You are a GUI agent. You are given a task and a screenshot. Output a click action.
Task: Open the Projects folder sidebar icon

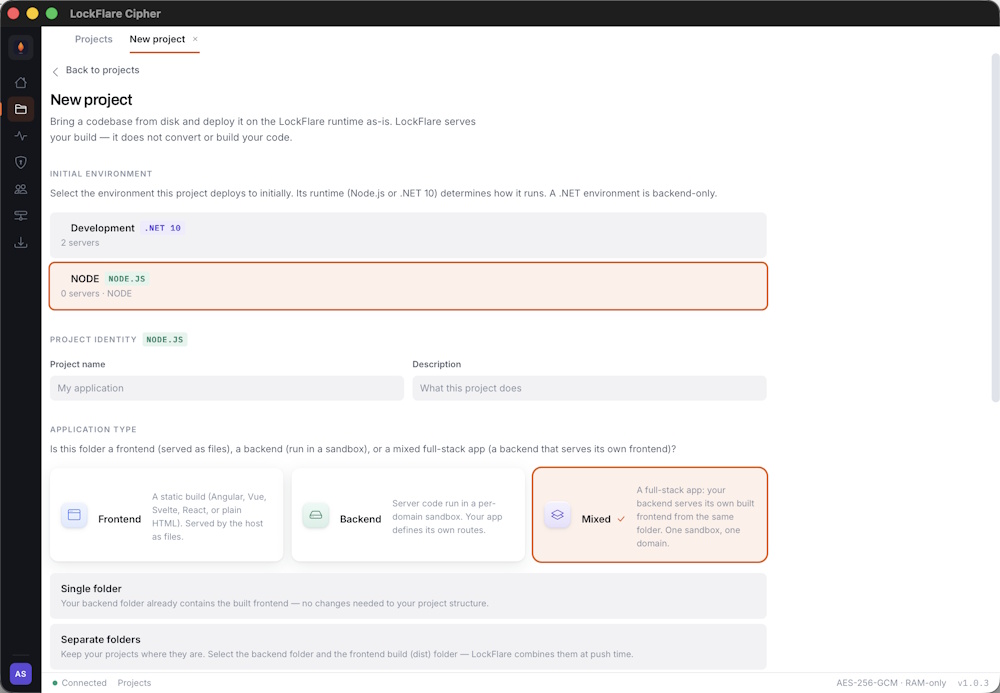[x=20, y=109]
